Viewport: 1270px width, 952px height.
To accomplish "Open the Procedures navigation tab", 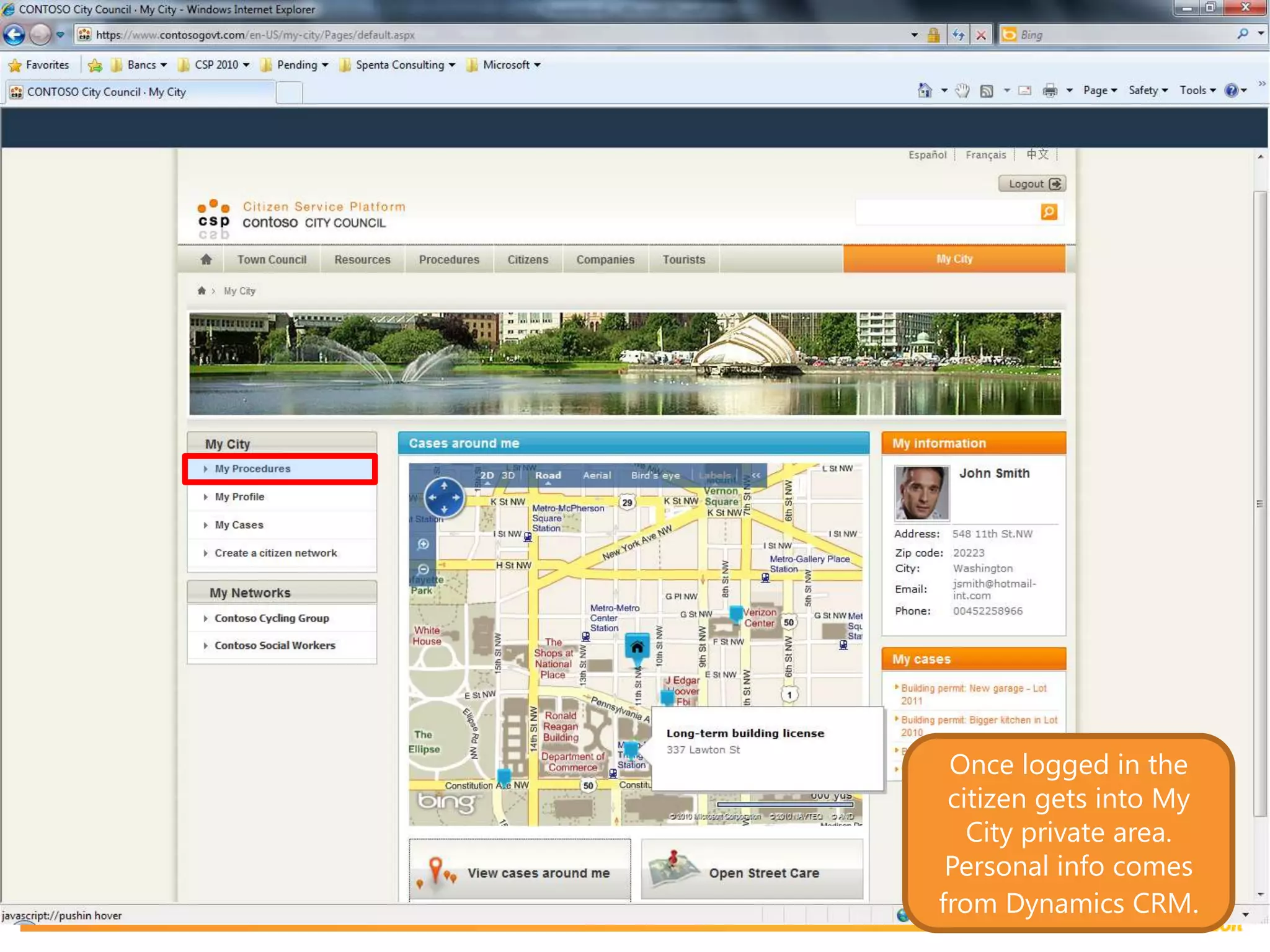I will (449, 260).
